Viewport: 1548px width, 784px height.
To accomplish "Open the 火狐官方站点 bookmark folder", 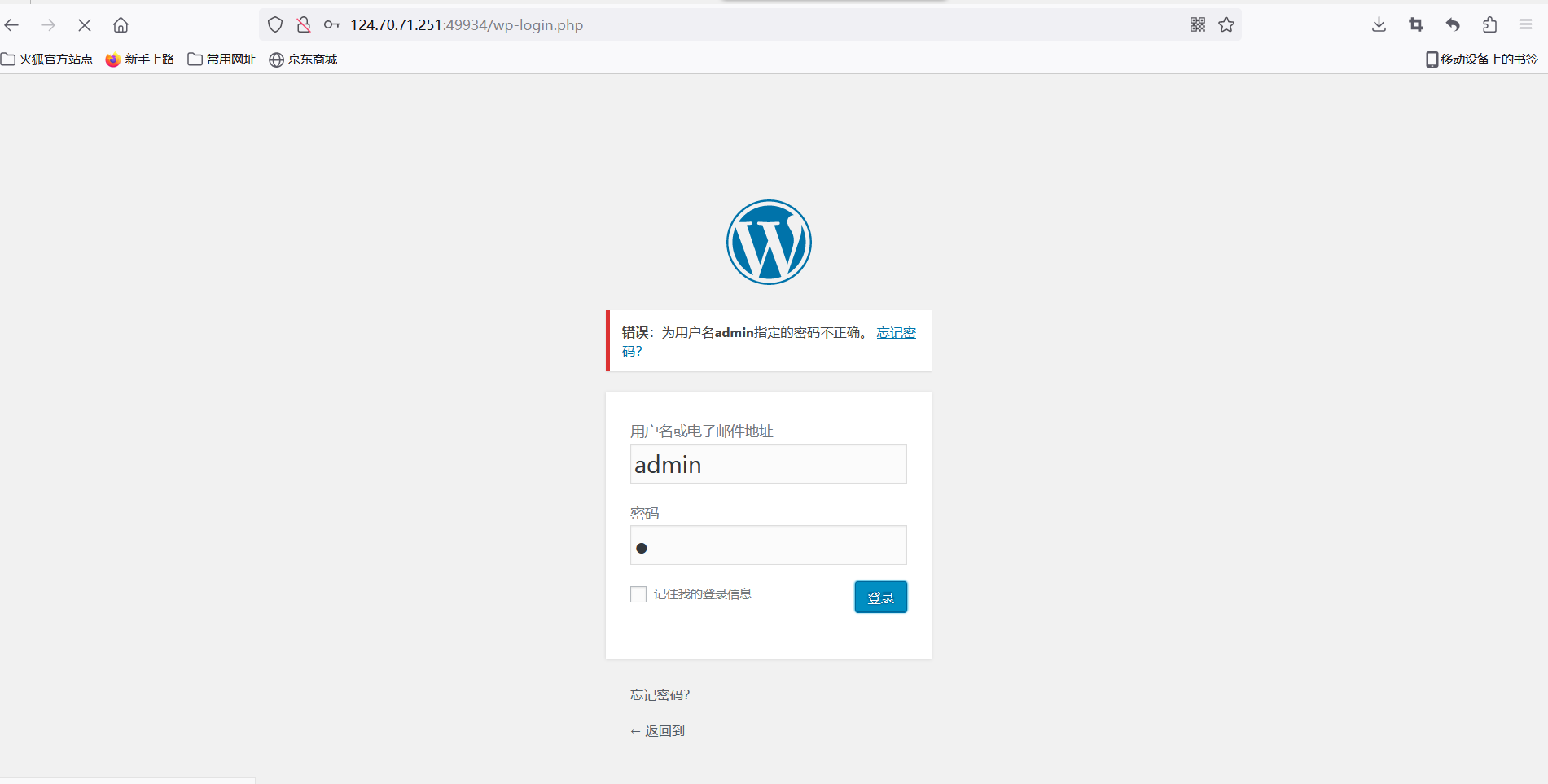I will coord(47,59).
